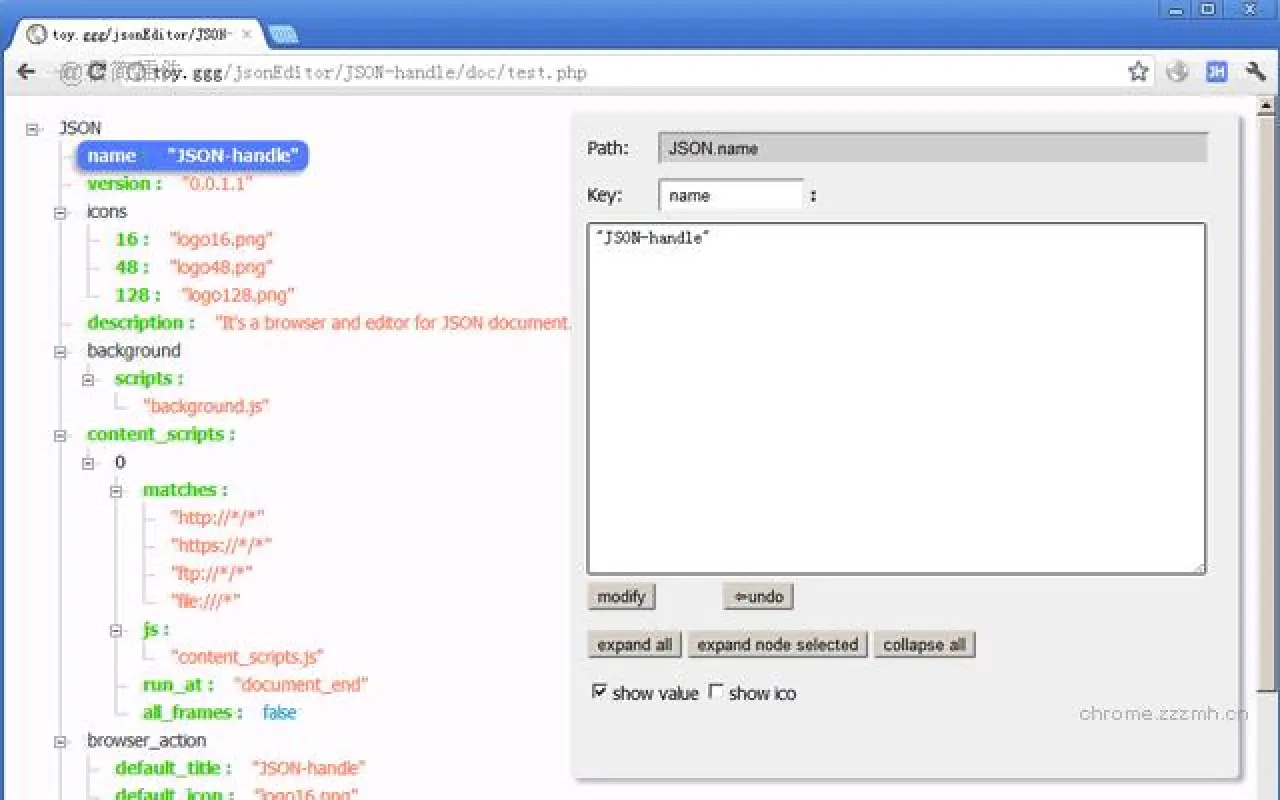
Task: Collapse the matches node in the tree
Action: point(116,489)
